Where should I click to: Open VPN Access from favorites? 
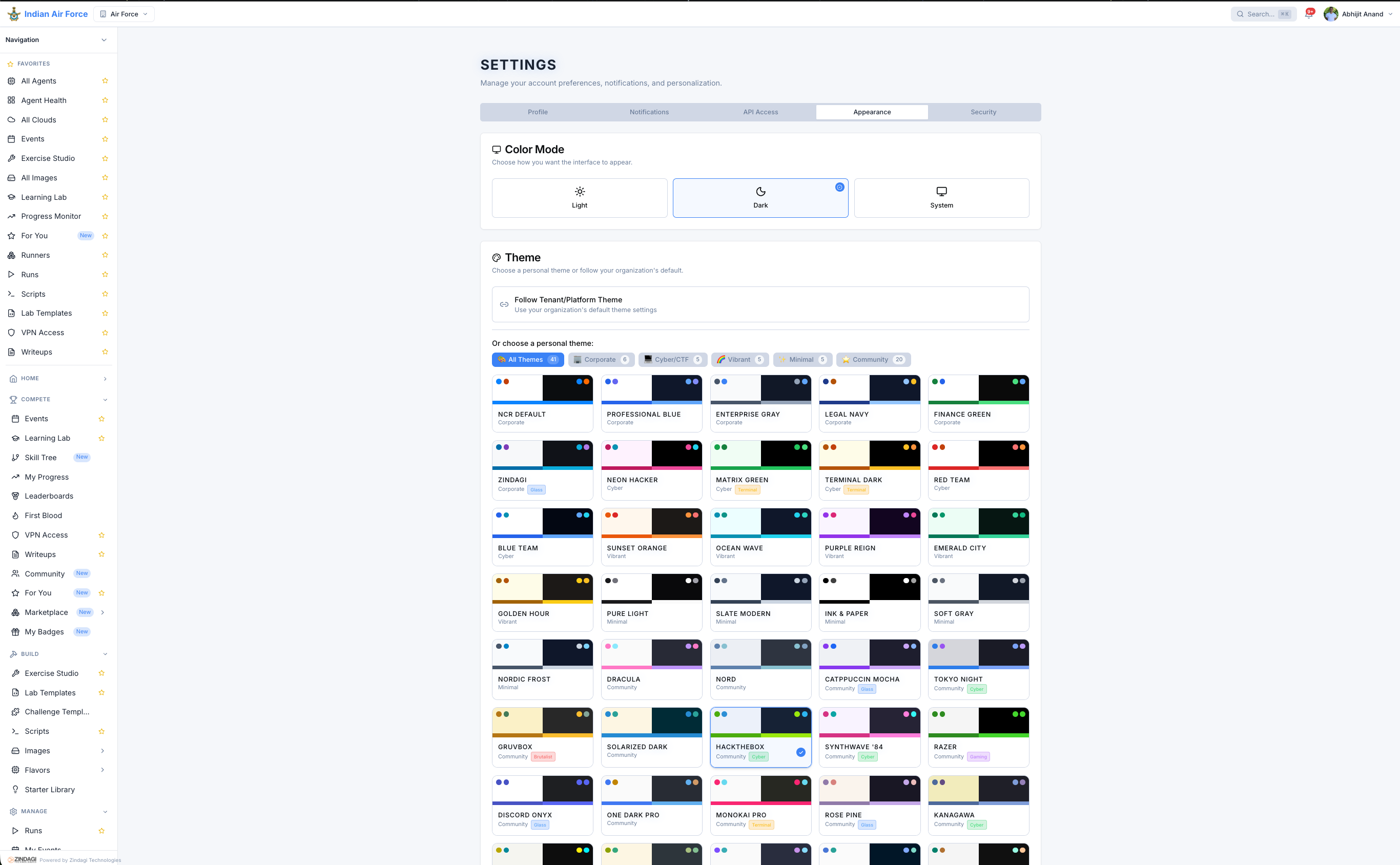coord(43,332)
